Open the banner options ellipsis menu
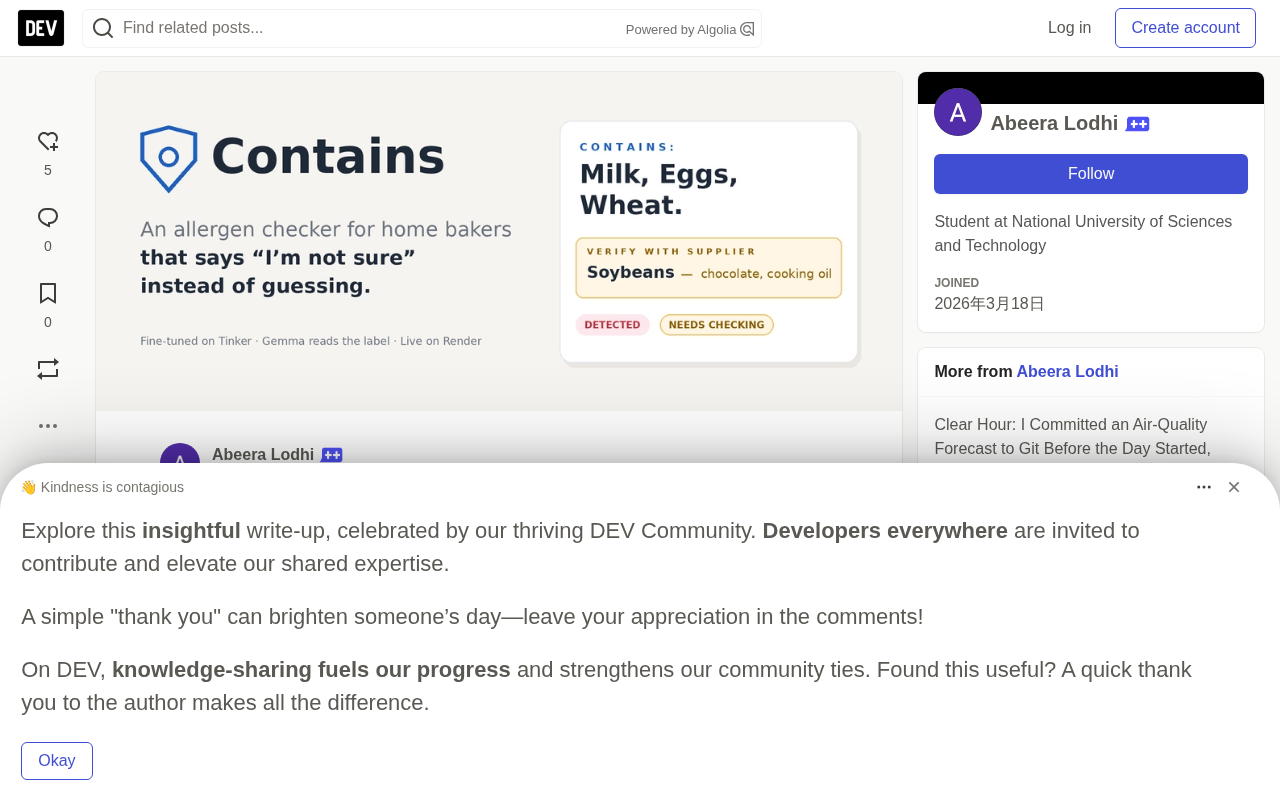This screenshot has height=800, width=1280. (1204, 487)
